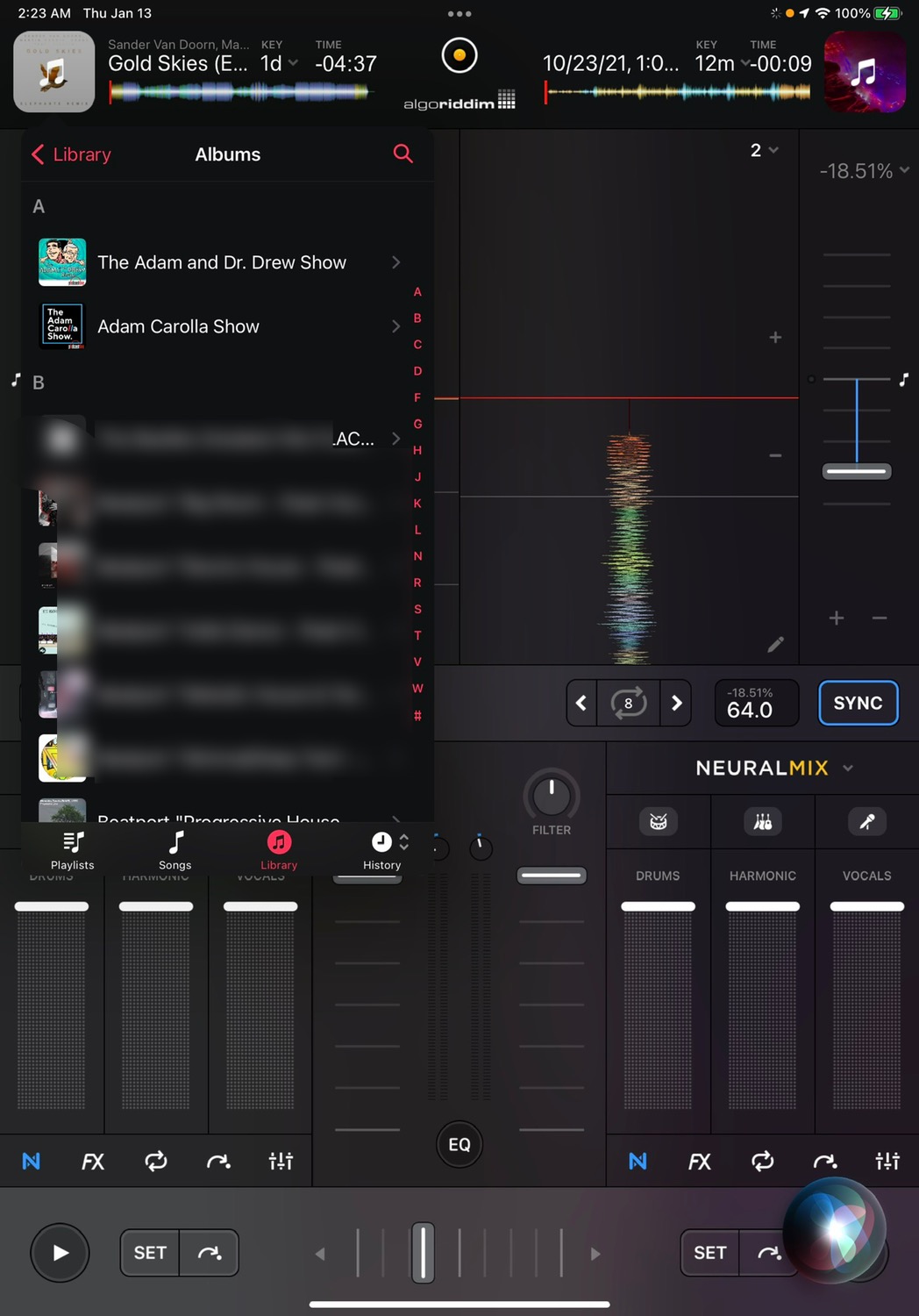Open the right deck mixer settings icon
The image size is (919, 1316).
(x=887, y=1161)
